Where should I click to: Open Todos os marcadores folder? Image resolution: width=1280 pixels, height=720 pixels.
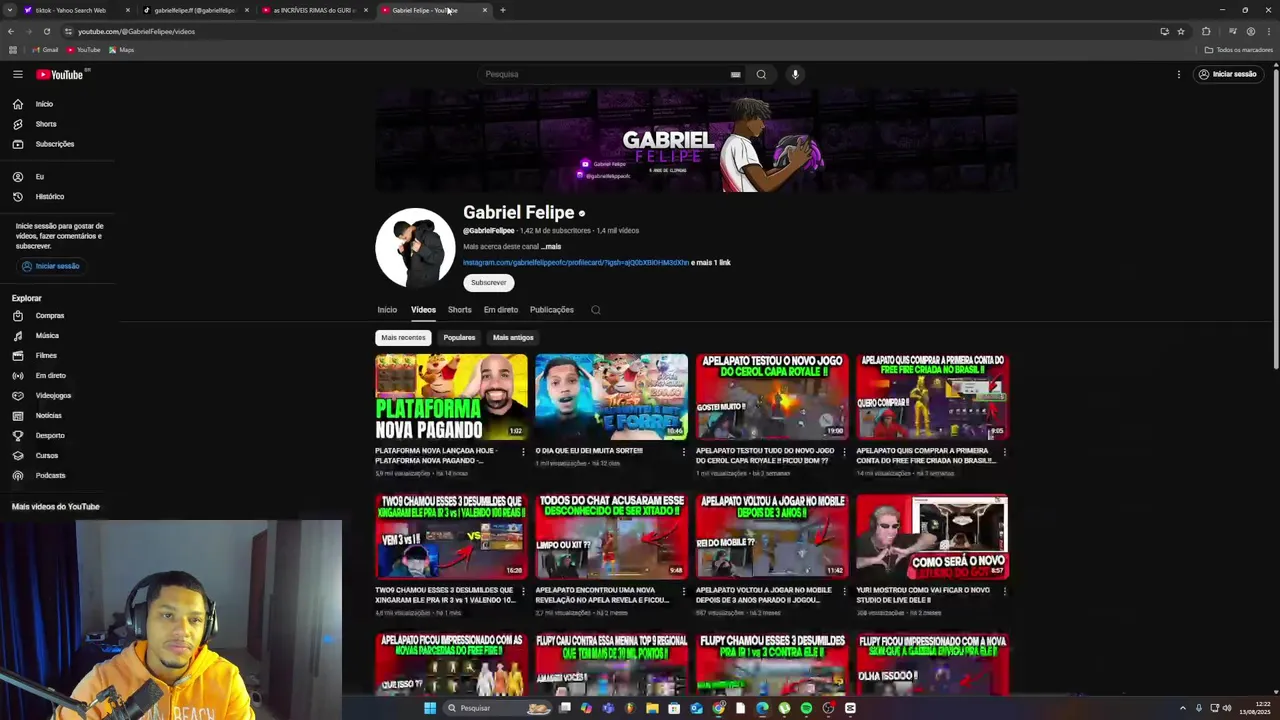tap(1239, 50)
